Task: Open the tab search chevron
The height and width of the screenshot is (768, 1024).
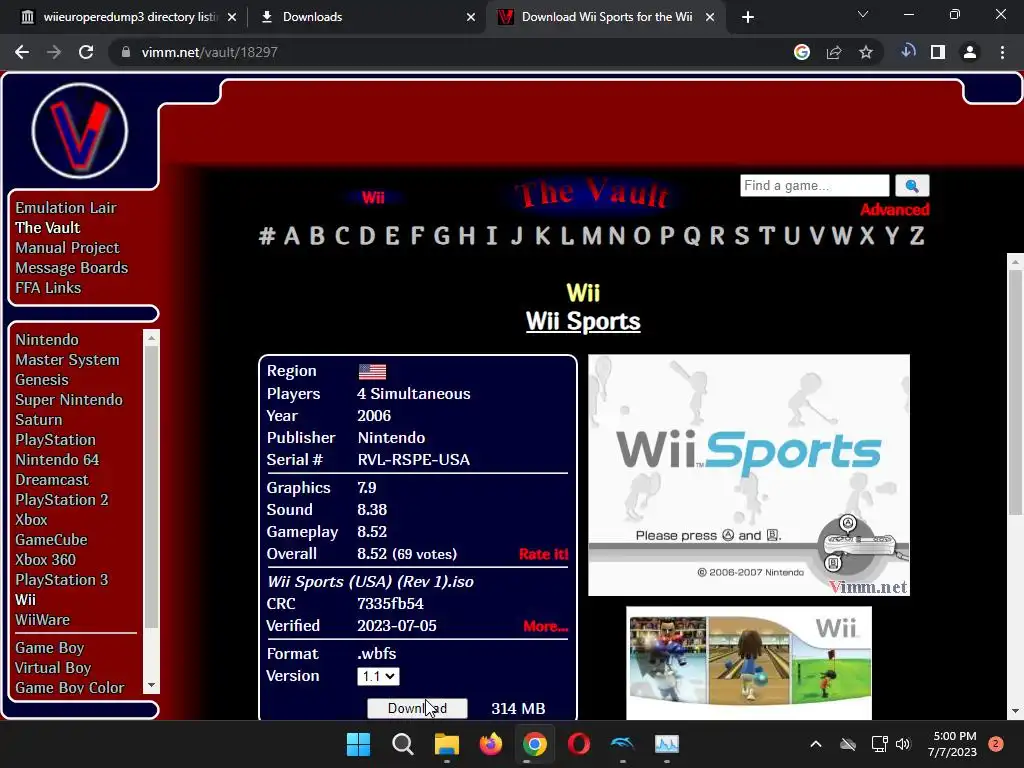Action: [863, 14]
